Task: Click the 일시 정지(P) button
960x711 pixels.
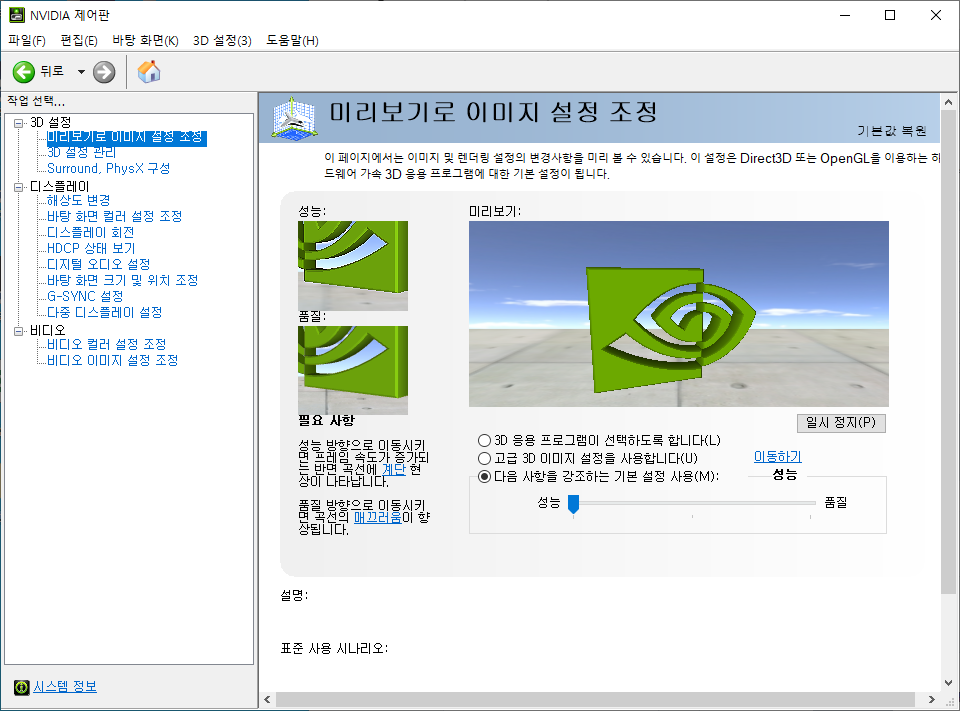Action: click(841, 423)
